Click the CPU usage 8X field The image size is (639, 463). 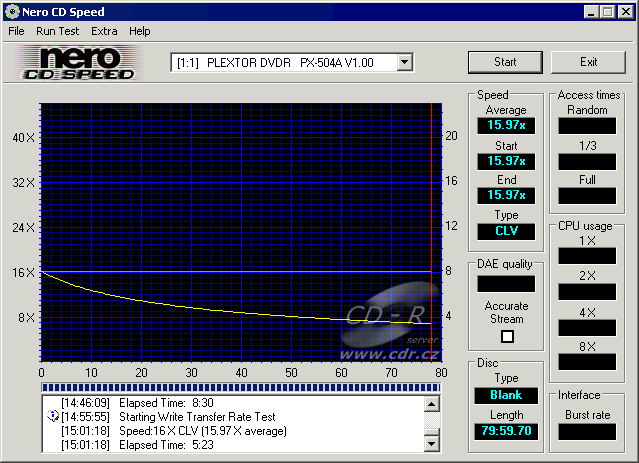click(587, 362)
